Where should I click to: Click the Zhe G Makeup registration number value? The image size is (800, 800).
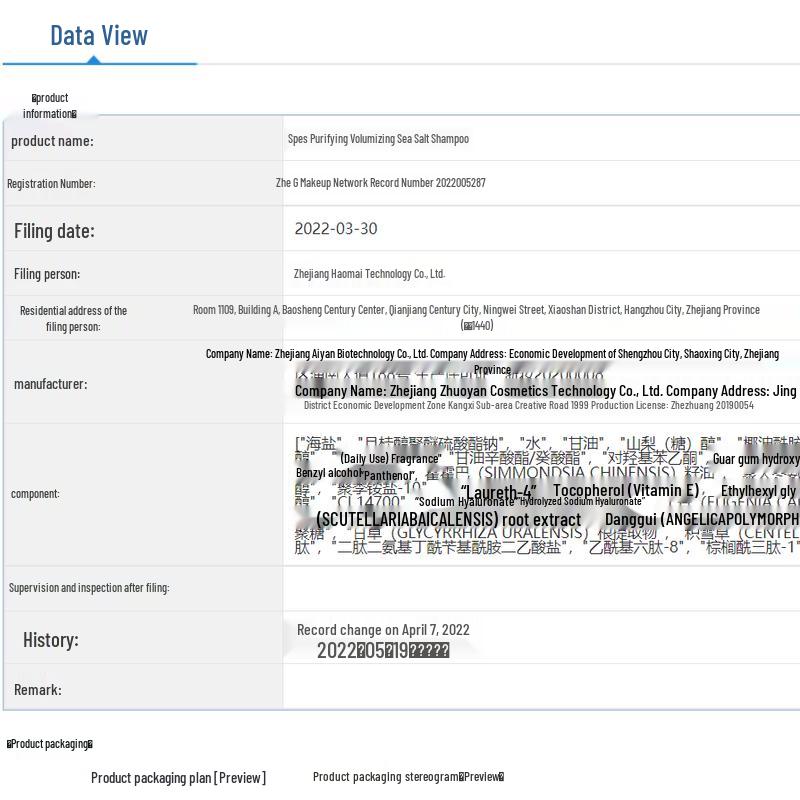tap(380, 183)
